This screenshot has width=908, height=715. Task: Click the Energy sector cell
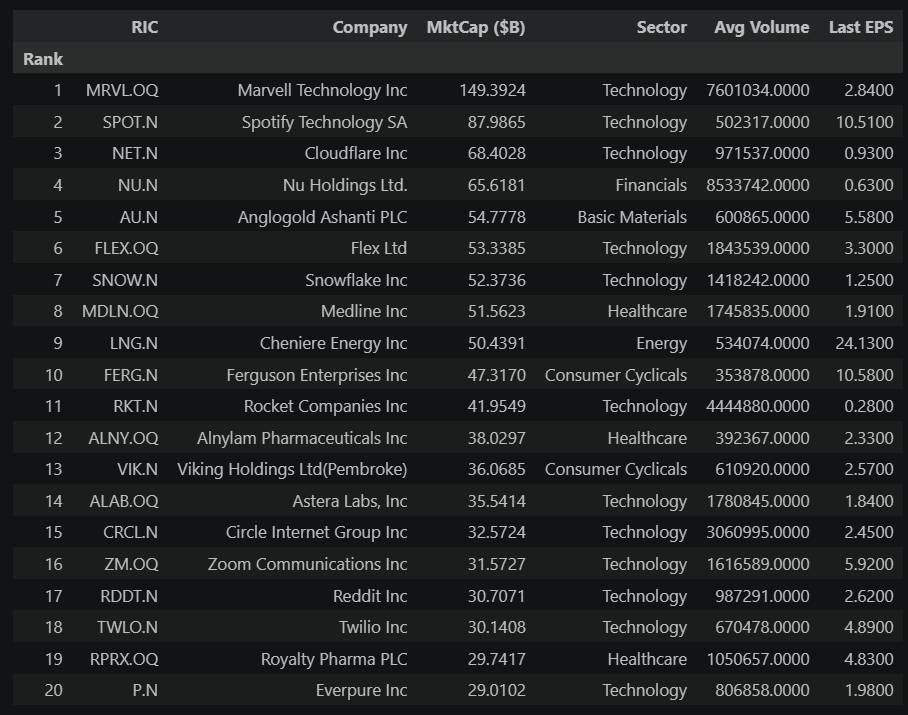click(x=661, y=343)
